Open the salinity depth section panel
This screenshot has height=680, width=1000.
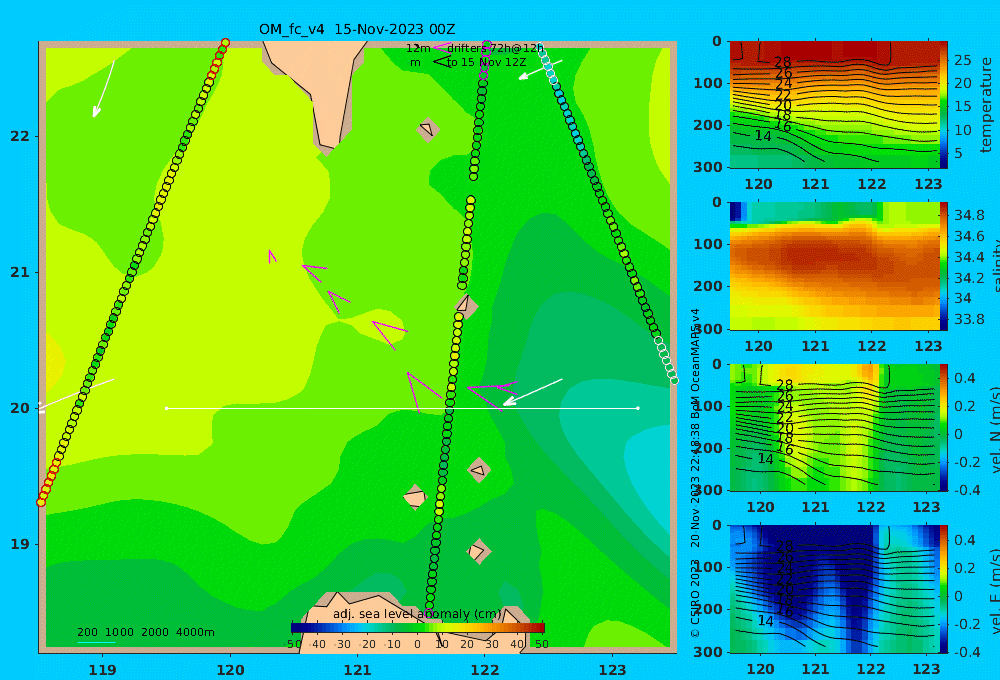point(834,266)
